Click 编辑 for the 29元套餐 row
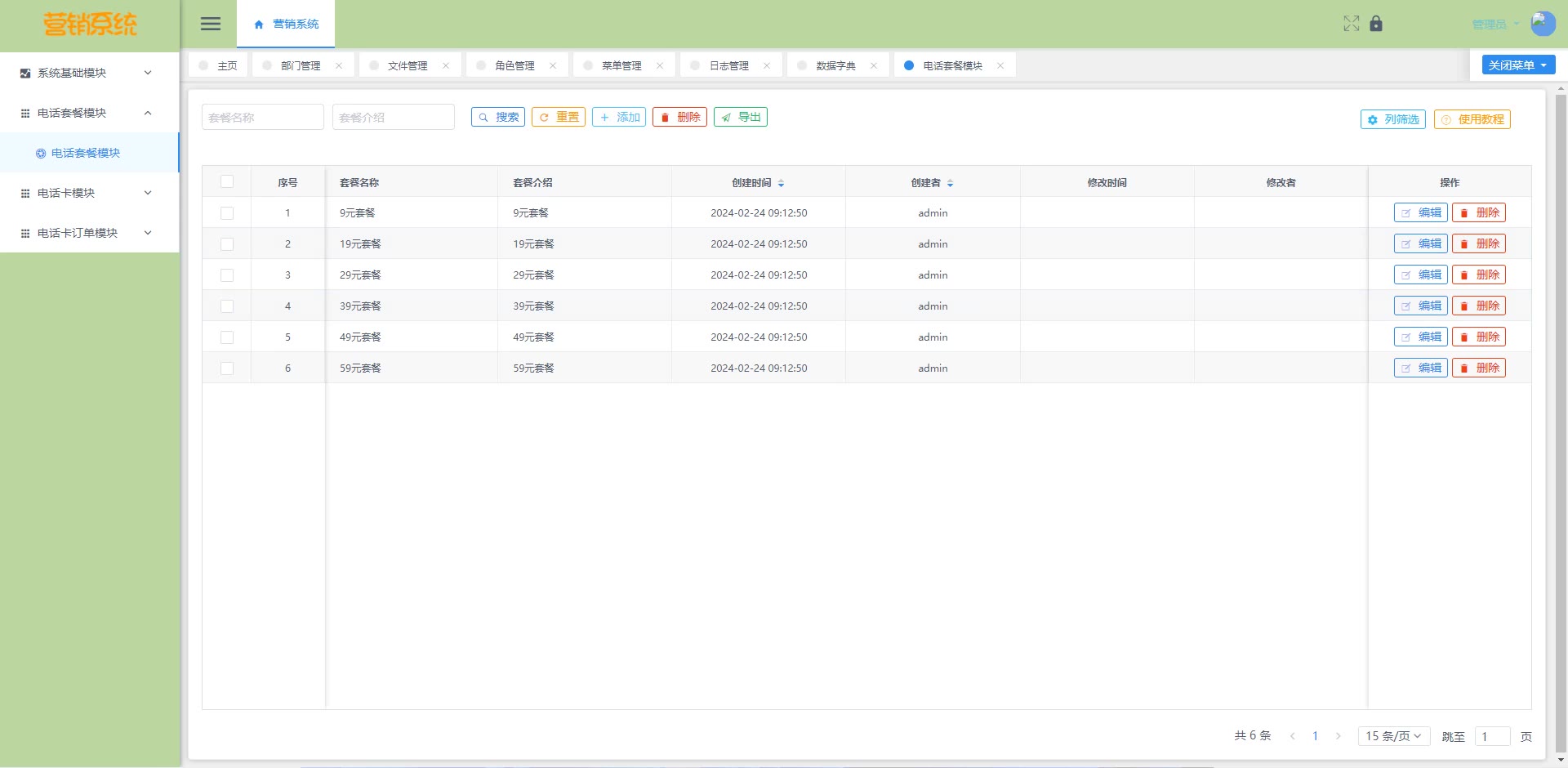This screenshot has width=1568, height=768. 1420,275
